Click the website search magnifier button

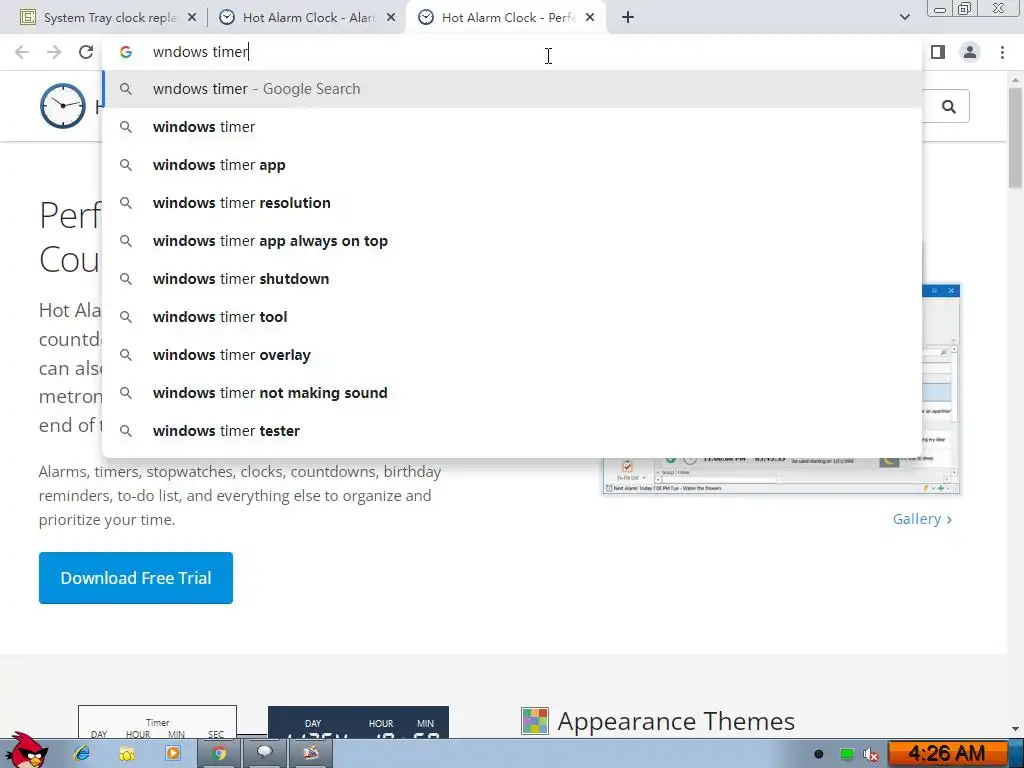(x=948, y=106)
